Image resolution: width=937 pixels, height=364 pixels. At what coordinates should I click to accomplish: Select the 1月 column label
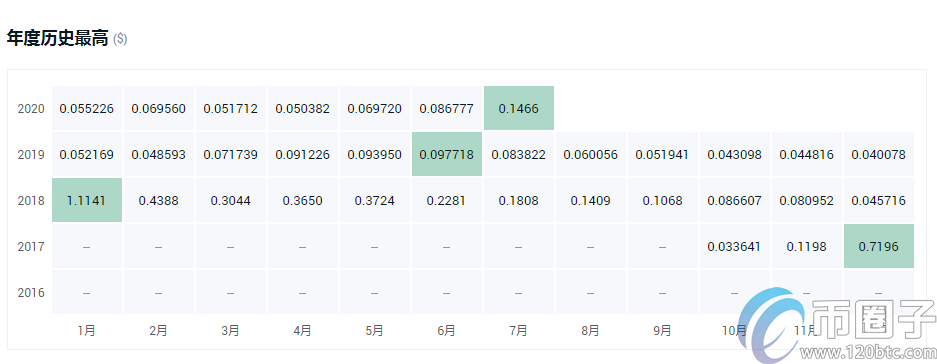coord(87,331)
